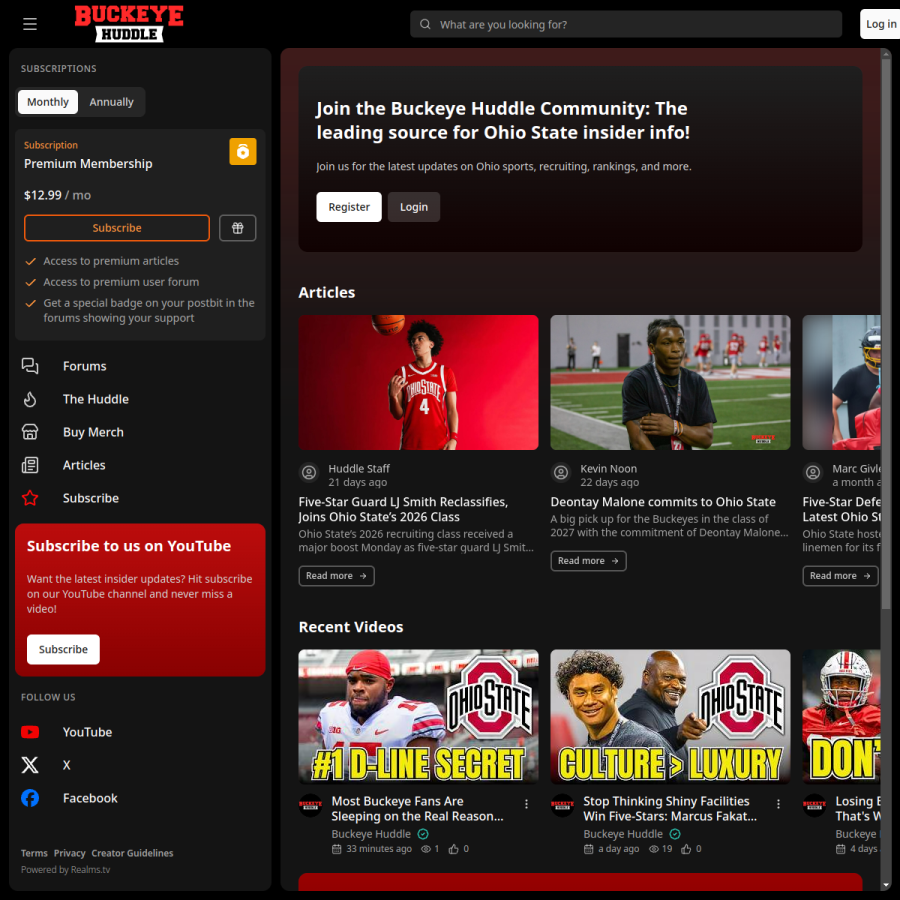Click the Buckeye Huddle logo
The height and width of the screenshot is (900, 900).
[x=129, y=24]
